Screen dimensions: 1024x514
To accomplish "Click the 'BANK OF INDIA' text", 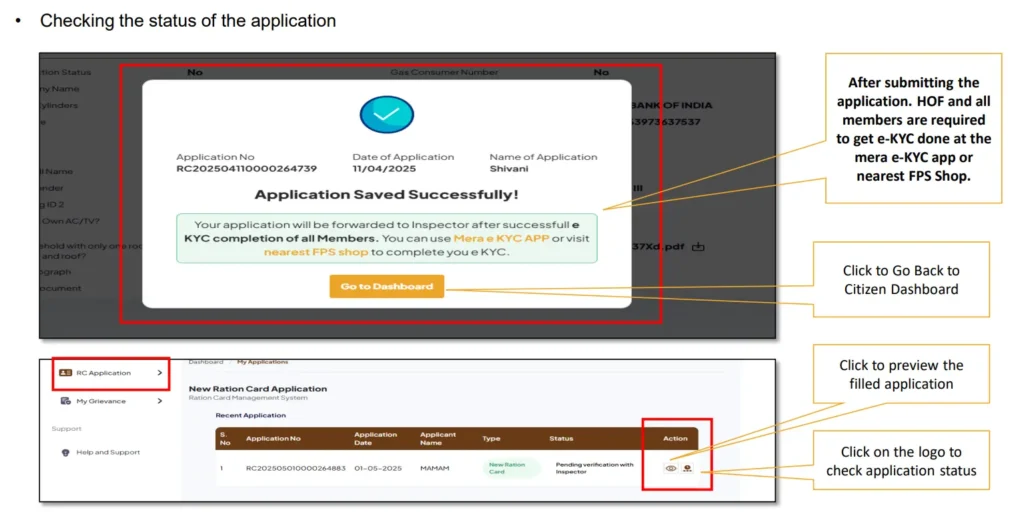I will click(x=671, y=105).
